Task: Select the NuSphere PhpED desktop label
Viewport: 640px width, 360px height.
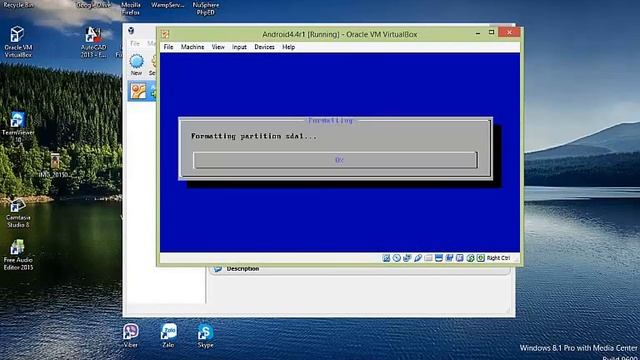Action: 205,9
